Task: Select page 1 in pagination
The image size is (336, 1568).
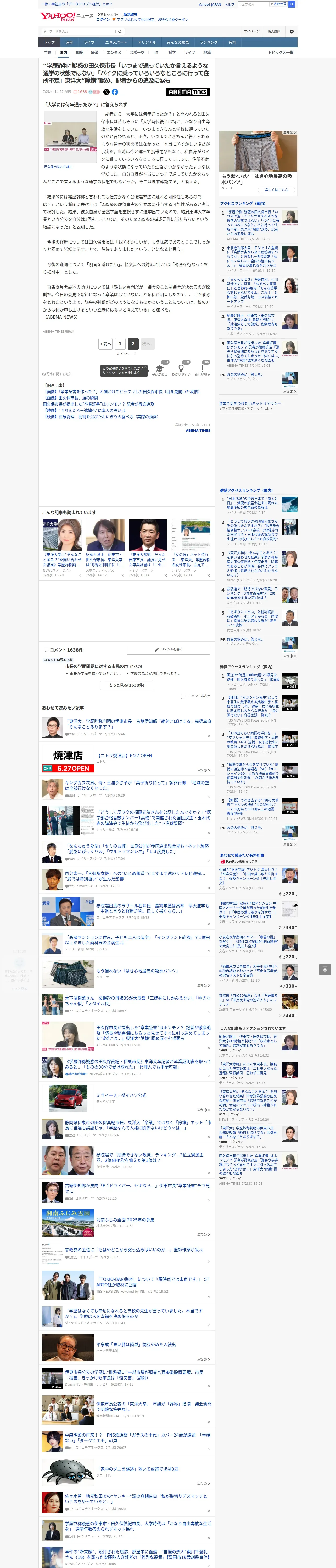Action: click(120, 344)
